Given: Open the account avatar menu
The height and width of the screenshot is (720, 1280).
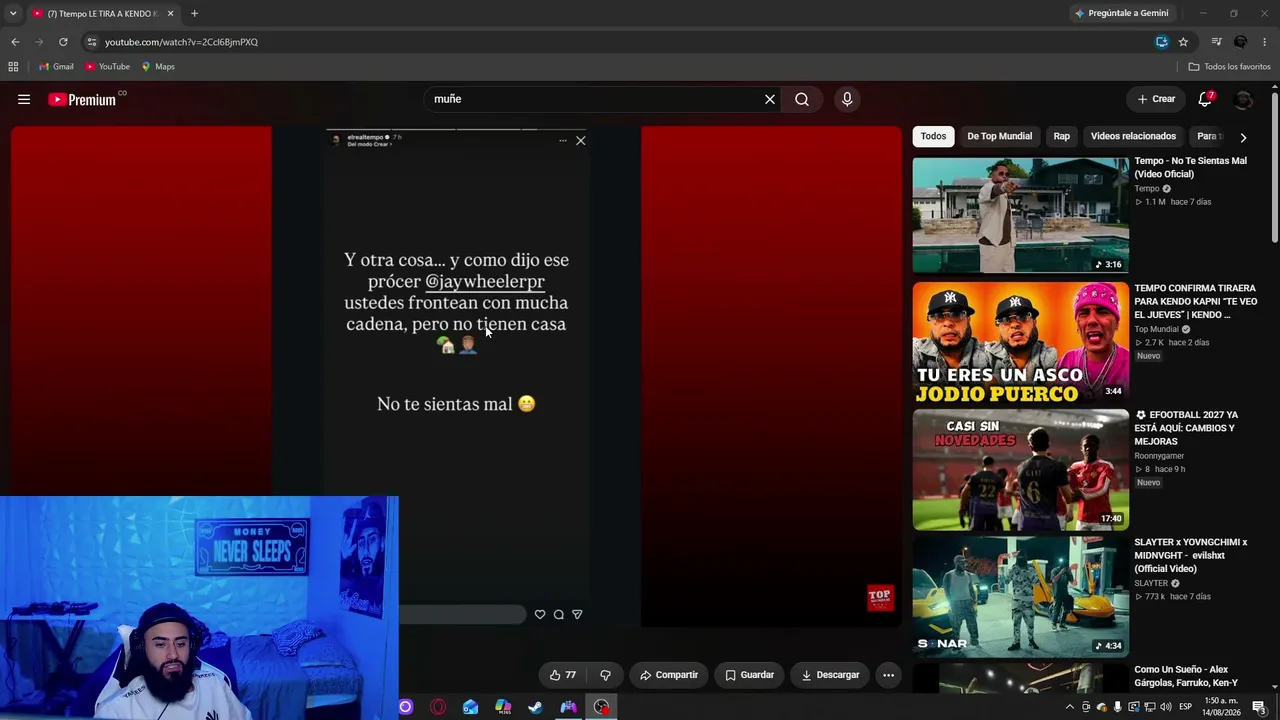Looking at the screenshot, I should tap(1243, 99).
